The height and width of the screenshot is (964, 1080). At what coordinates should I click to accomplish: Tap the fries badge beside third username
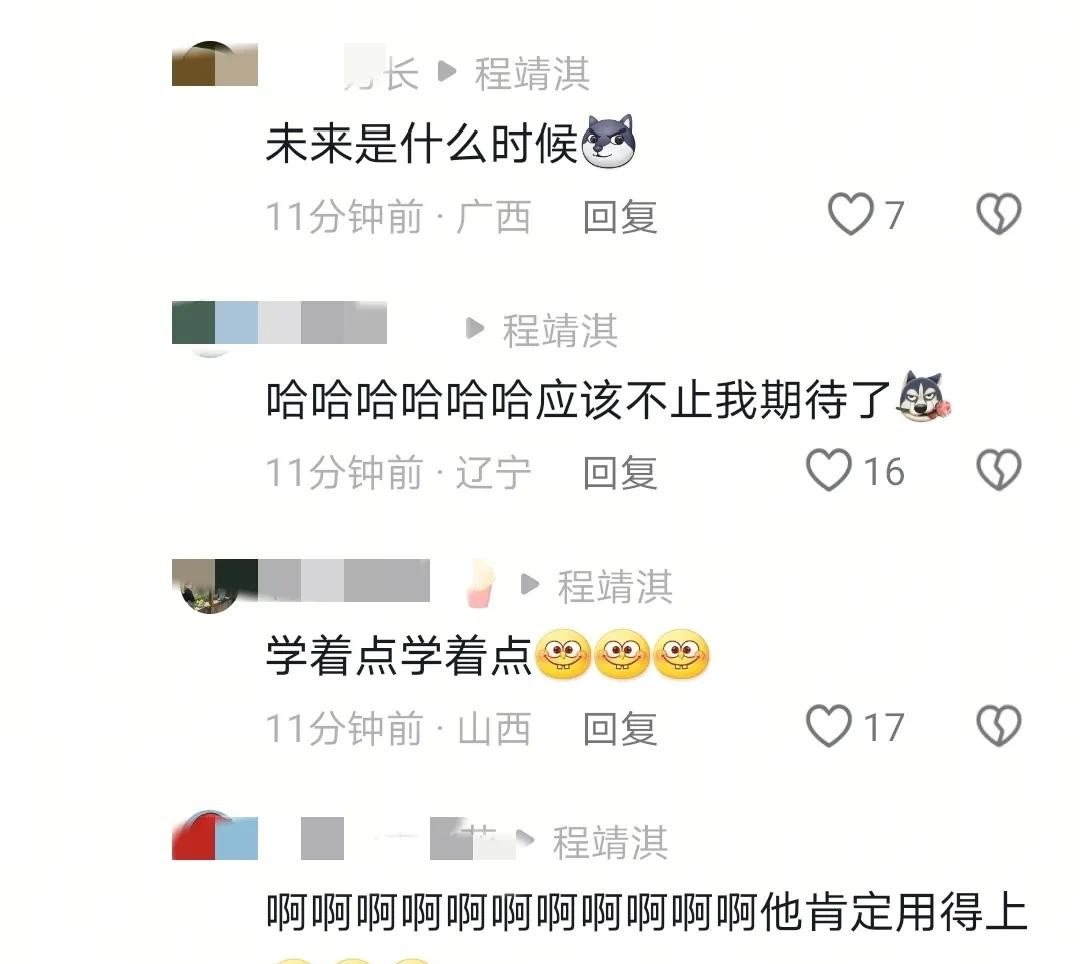[480, 585]
